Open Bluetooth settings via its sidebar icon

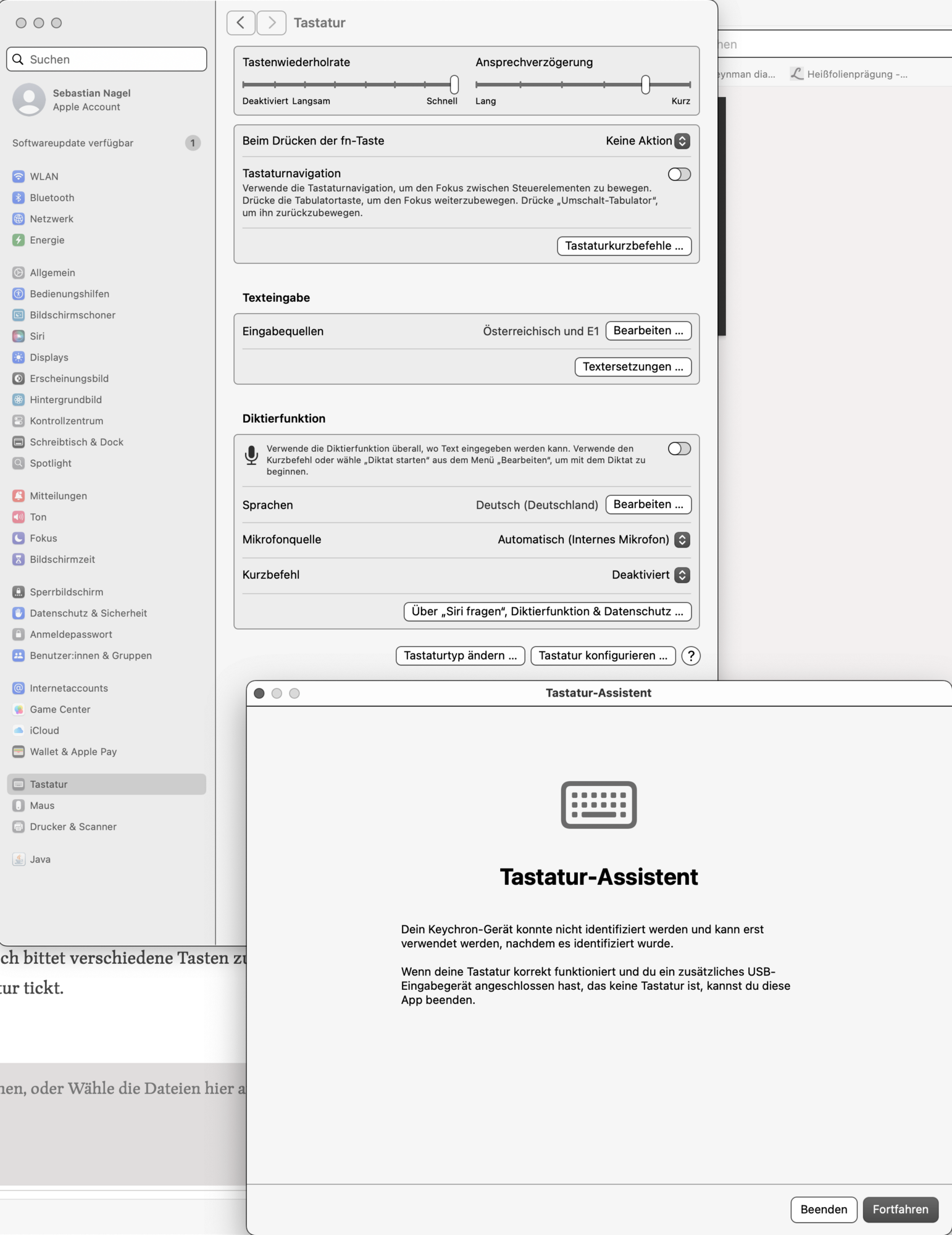(x=19, y=198)
